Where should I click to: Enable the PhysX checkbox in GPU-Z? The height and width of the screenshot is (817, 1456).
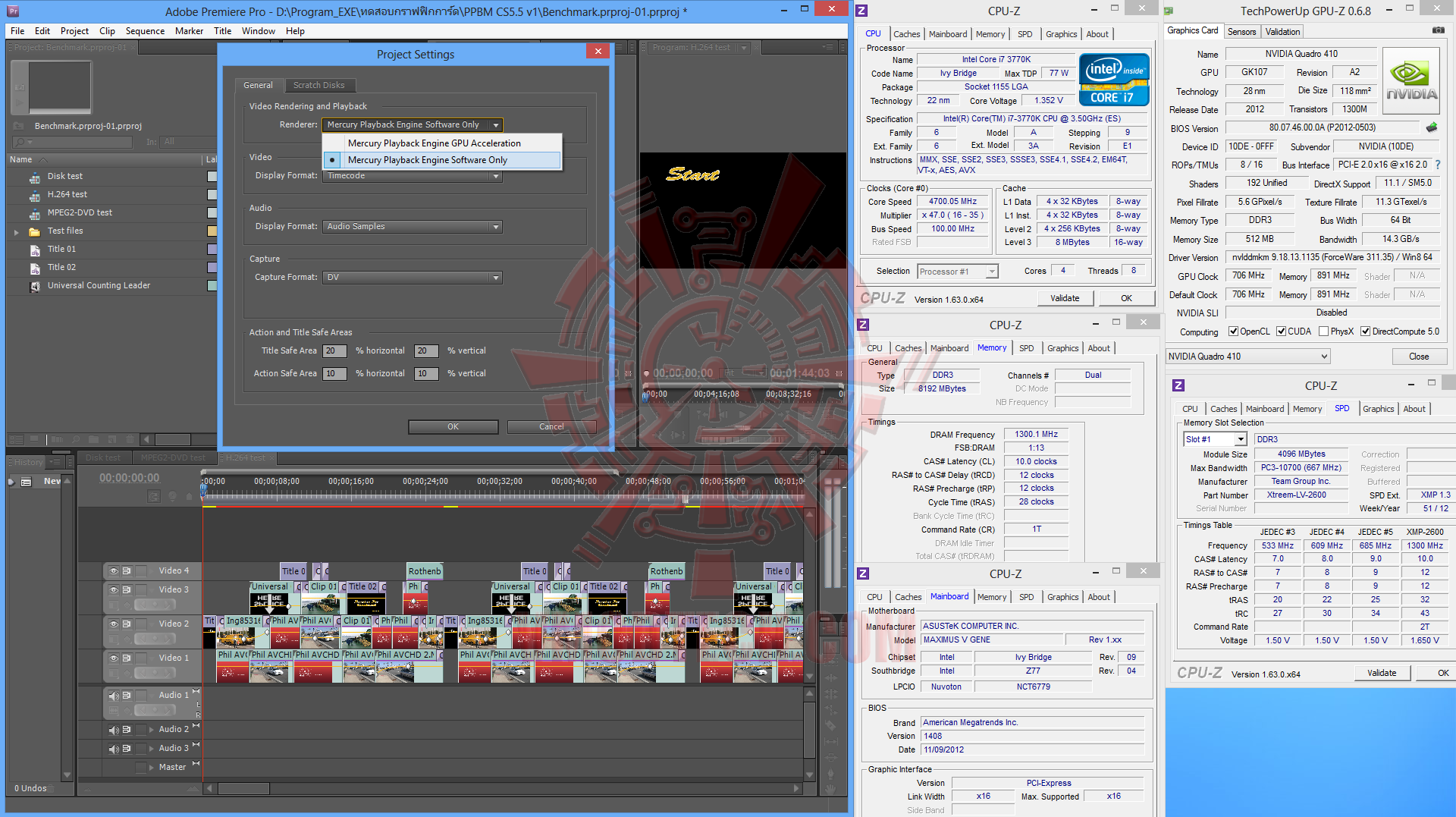click(x=1323, y=332)
